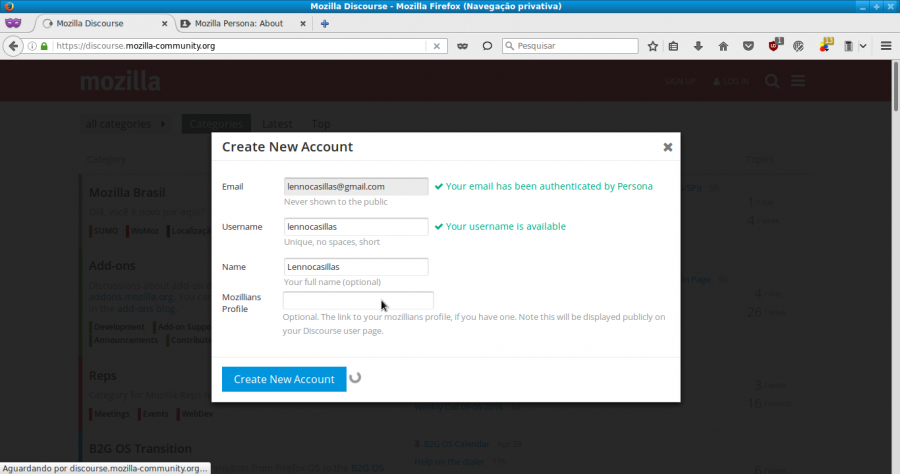Select the Categories nav tab
Screen dimensions: 900x474
216,124
